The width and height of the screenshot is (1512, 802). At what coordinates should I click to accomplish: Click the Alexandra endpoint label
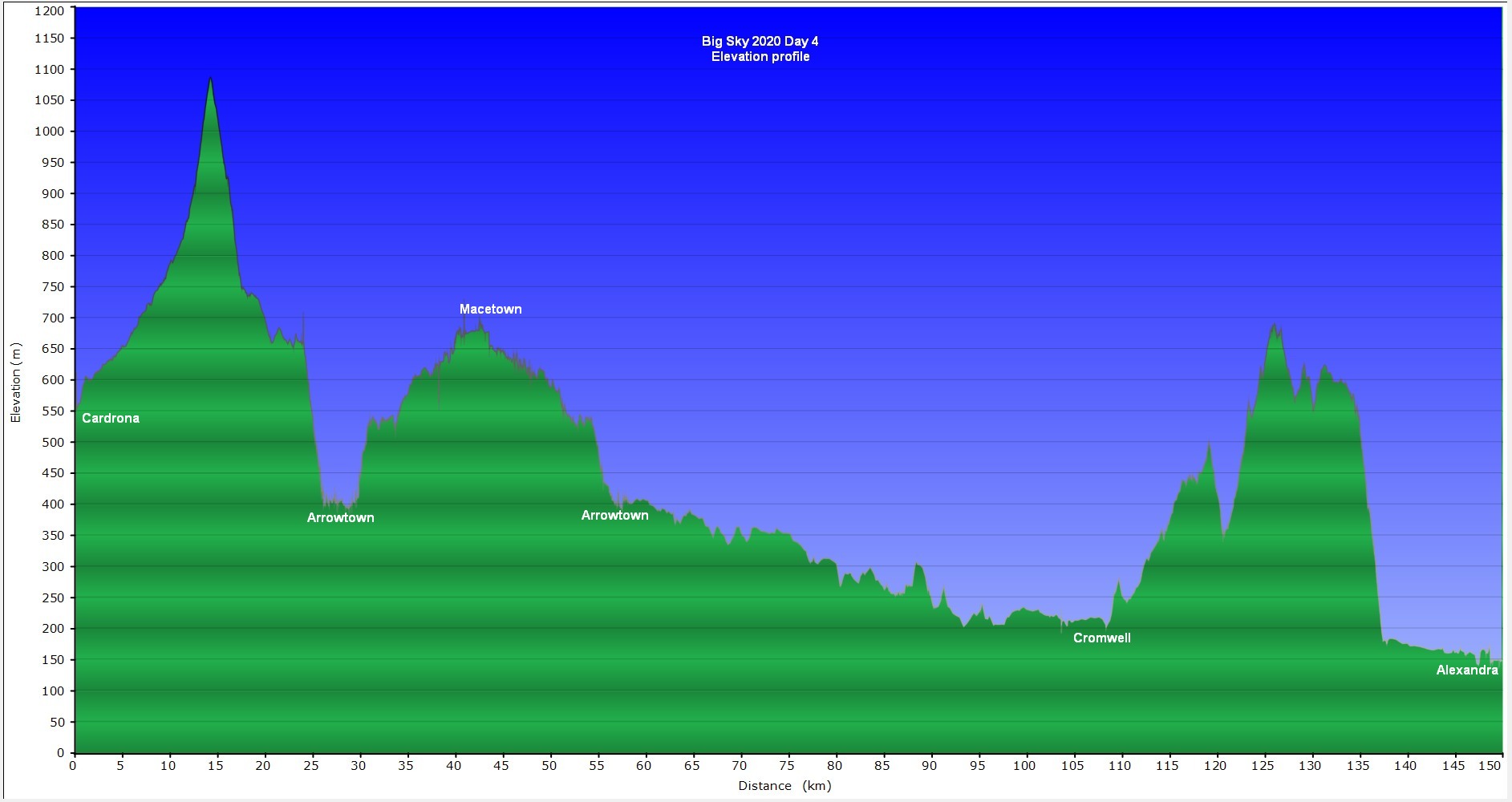pyautogui.click(x=1466, y=670)
